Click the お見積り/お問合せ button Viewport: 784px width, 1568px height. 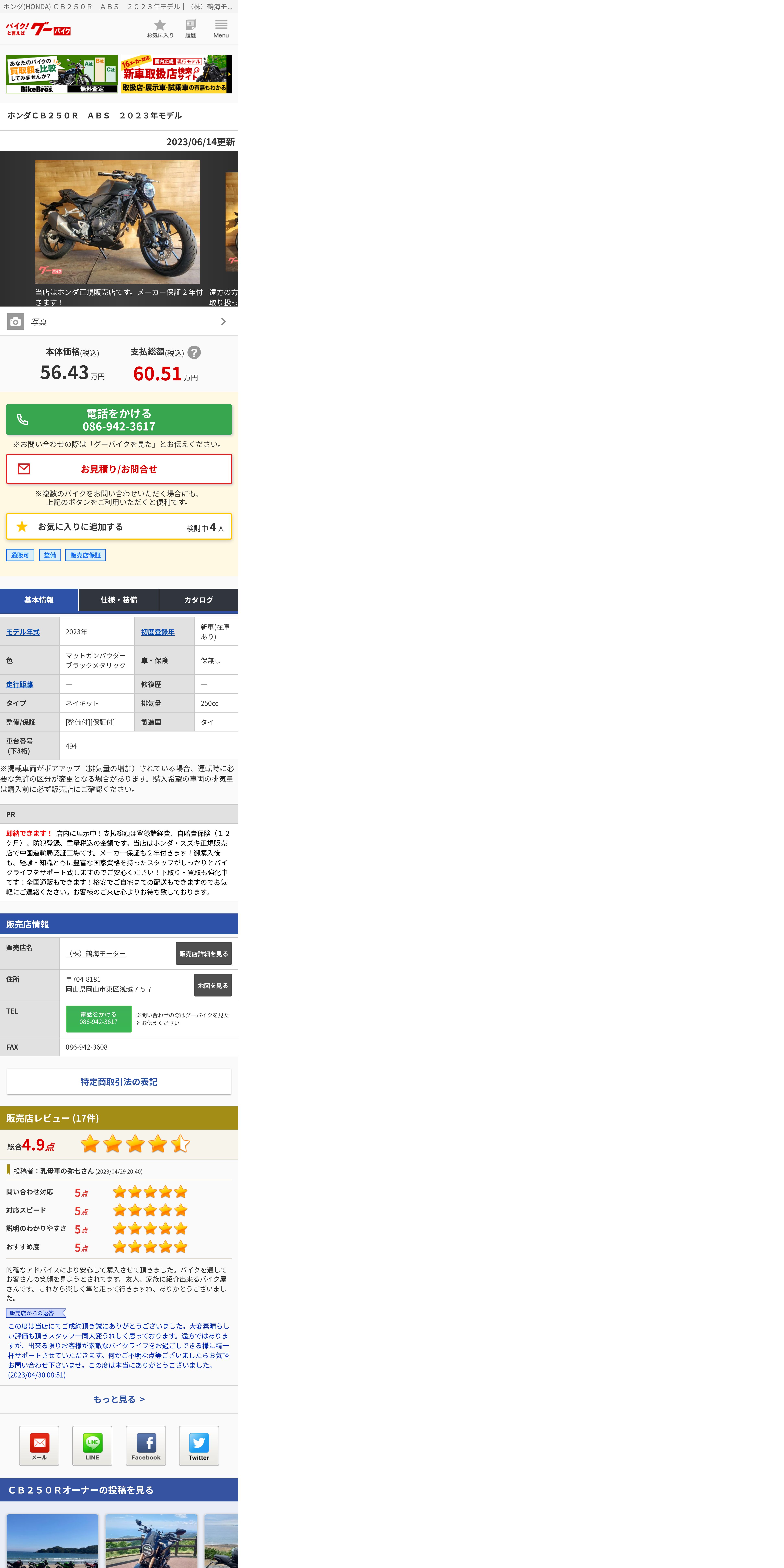(x=119, y=469)
